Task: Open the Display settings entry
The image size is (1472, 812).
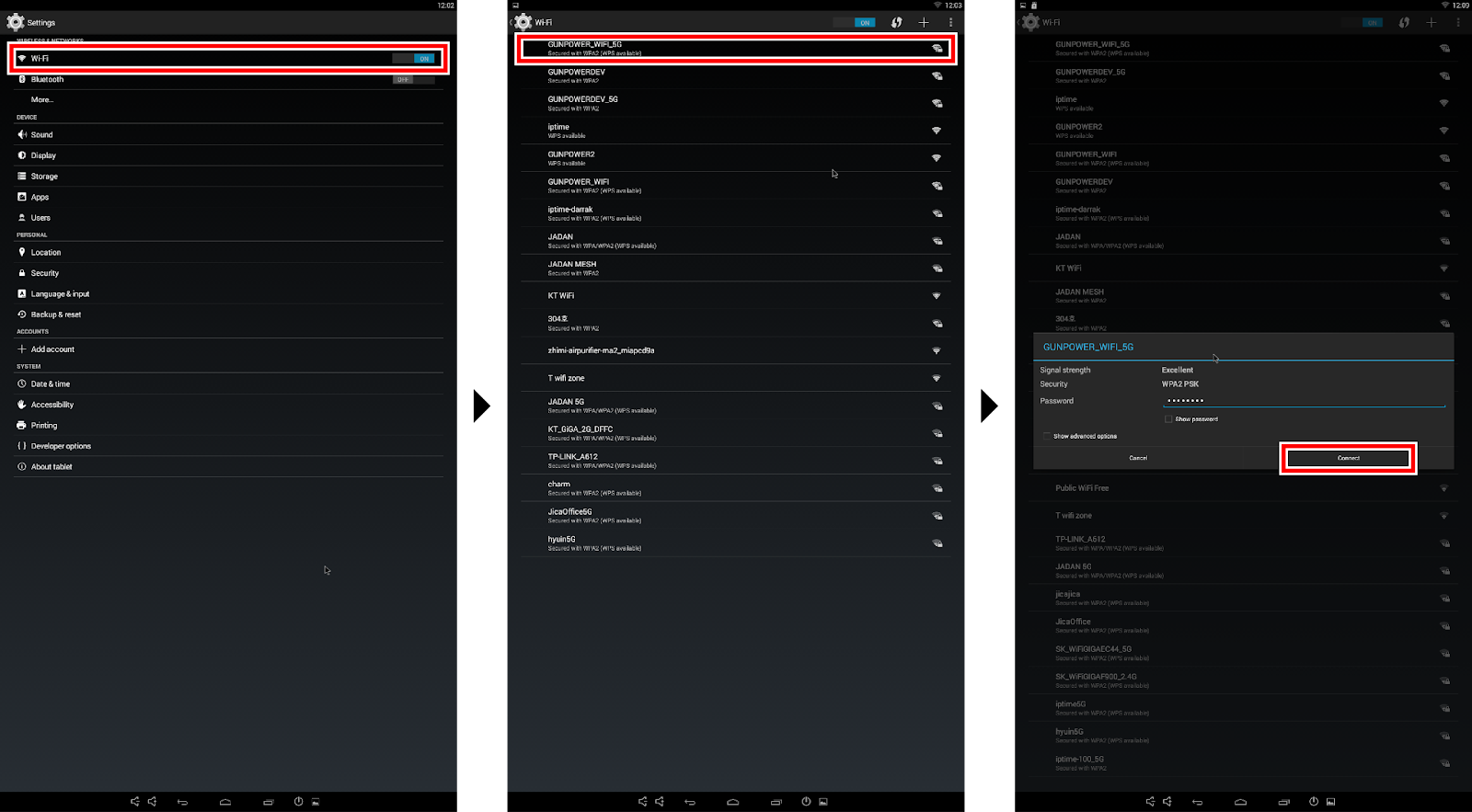Action: [228, 155]
